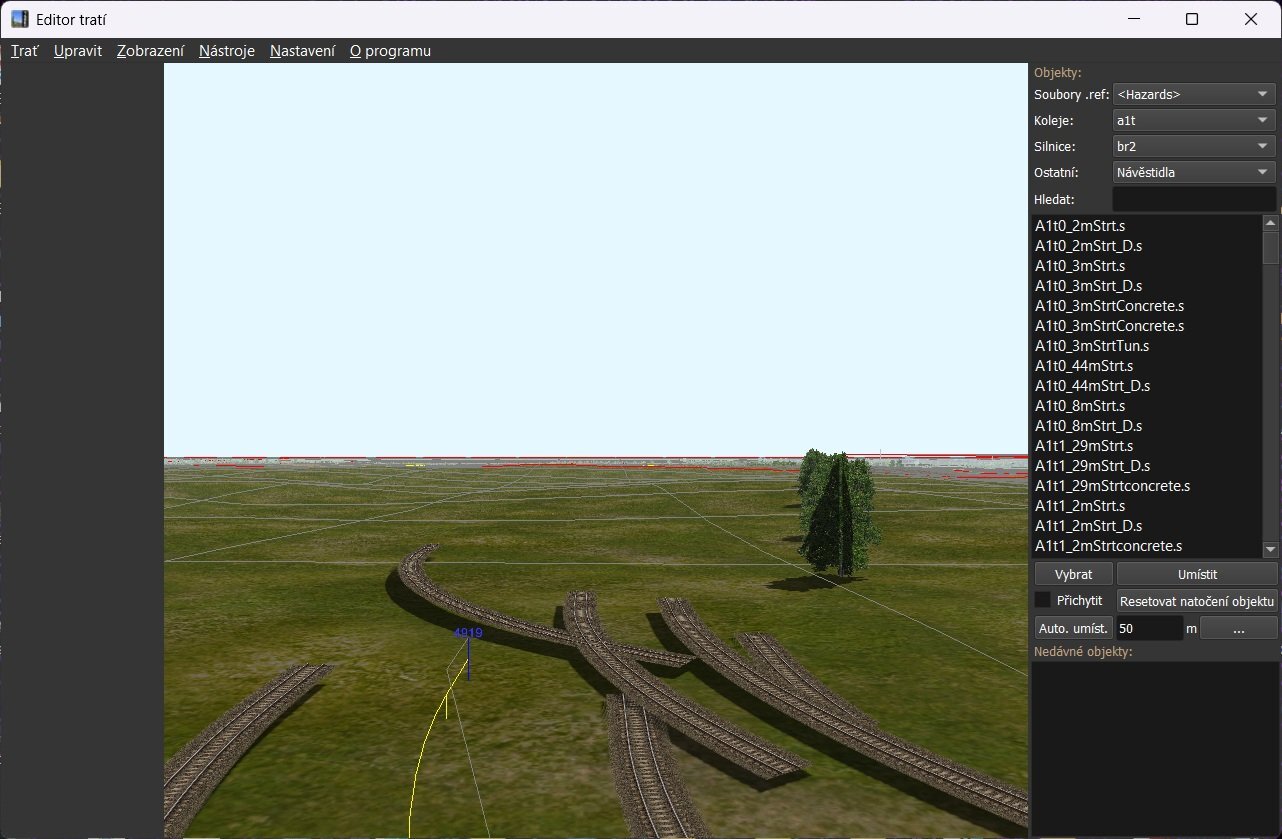
Task: Click blue track marker 4919
Action: (468, 634)
